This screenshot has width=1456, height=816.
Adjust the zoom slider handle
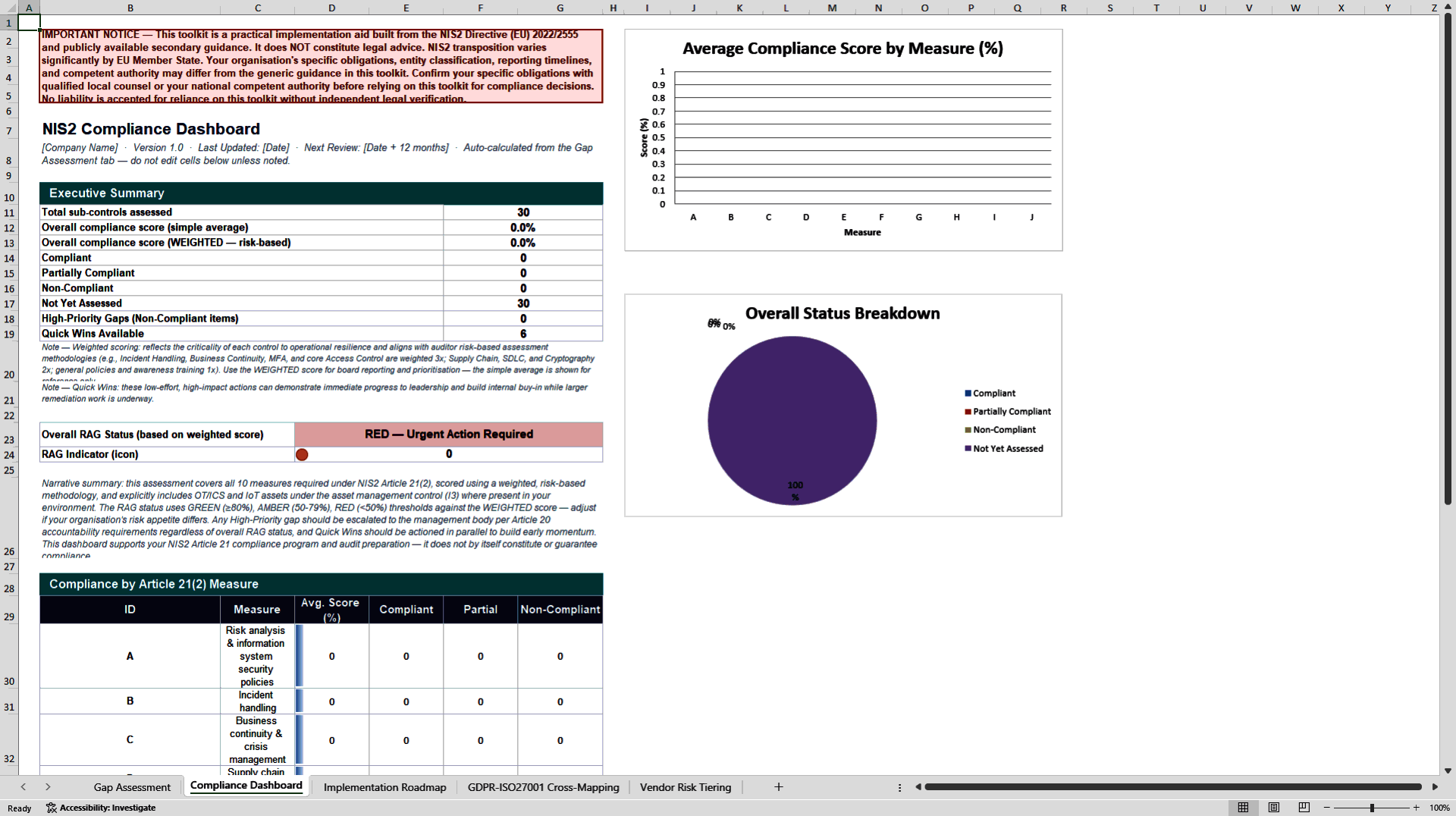1372,808
